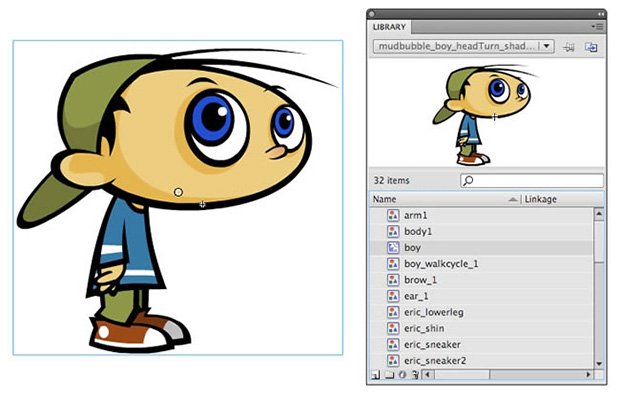620x398 pixels.
Task: Switch to the LIBRARY tab
Action: (x=389, y=27)
